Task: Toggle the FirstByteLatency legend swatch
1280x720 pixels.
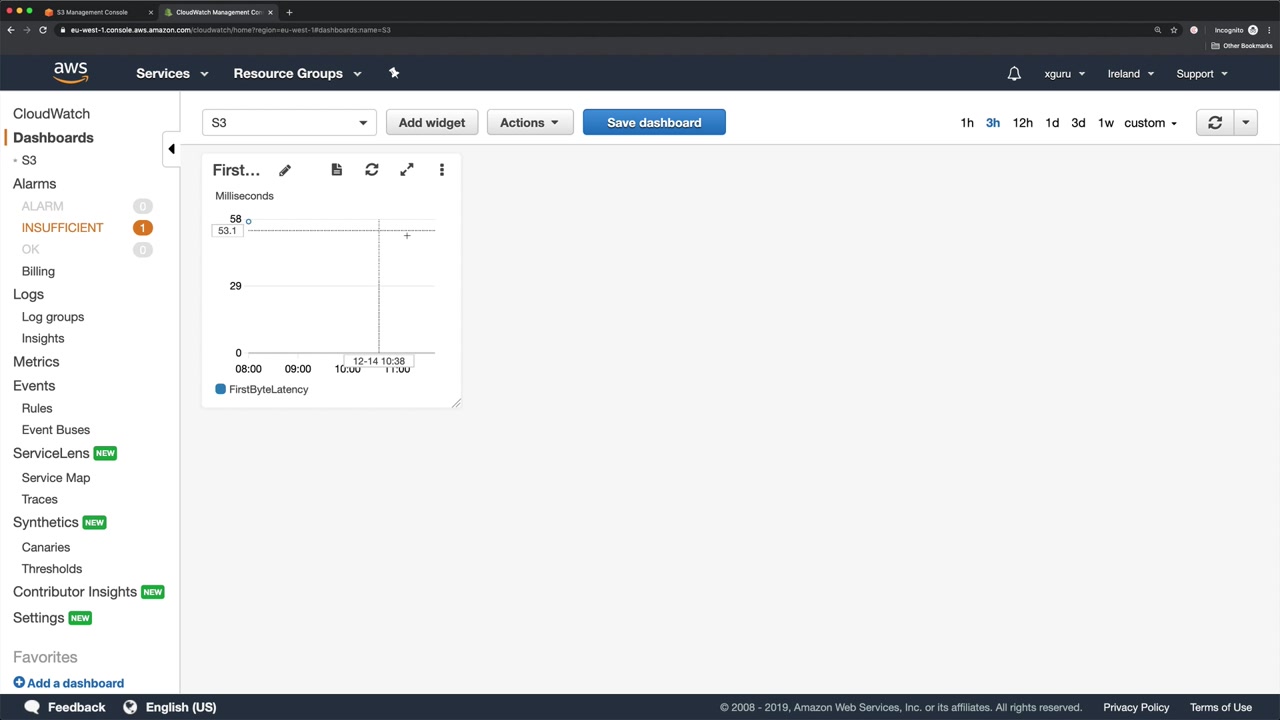Action: 221,389
